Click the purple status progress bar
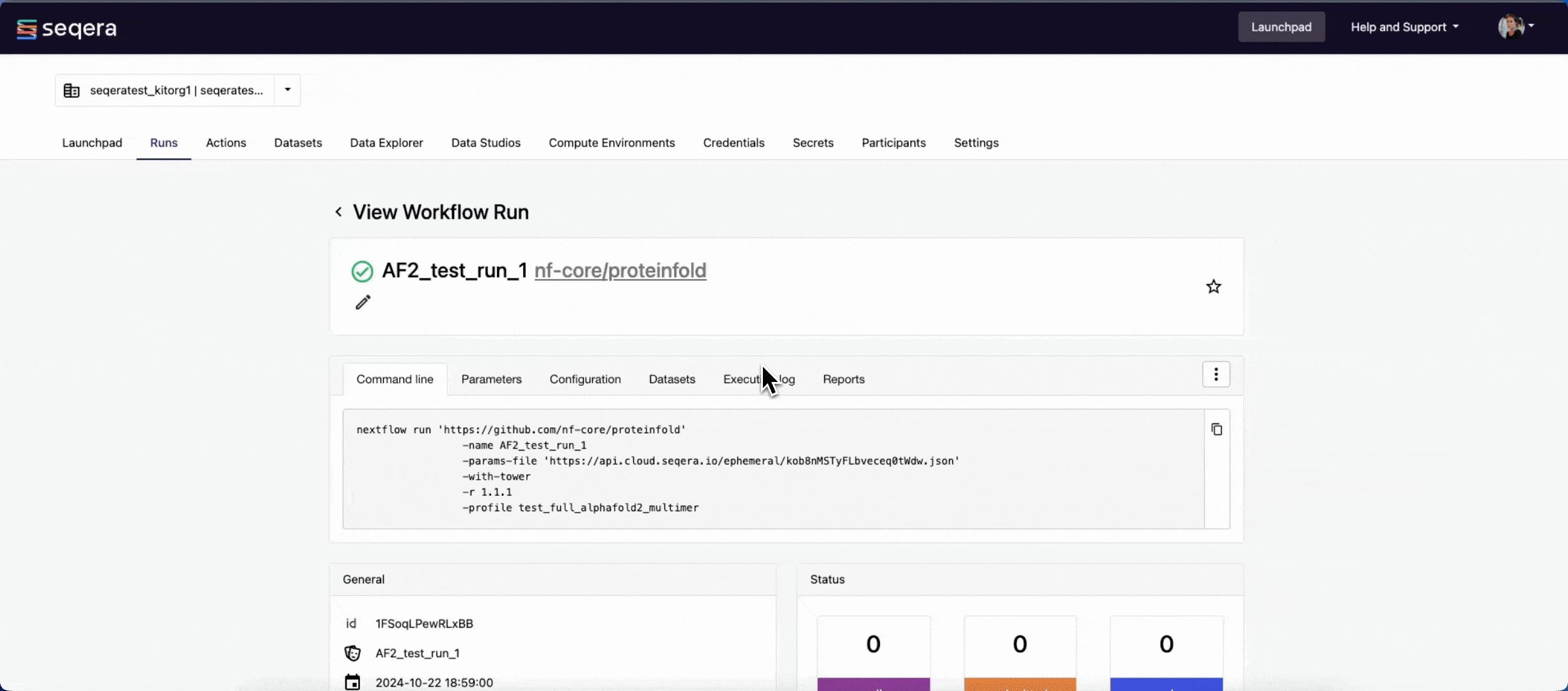Viewport: 1568px width, 691px height. coord(873,686)
